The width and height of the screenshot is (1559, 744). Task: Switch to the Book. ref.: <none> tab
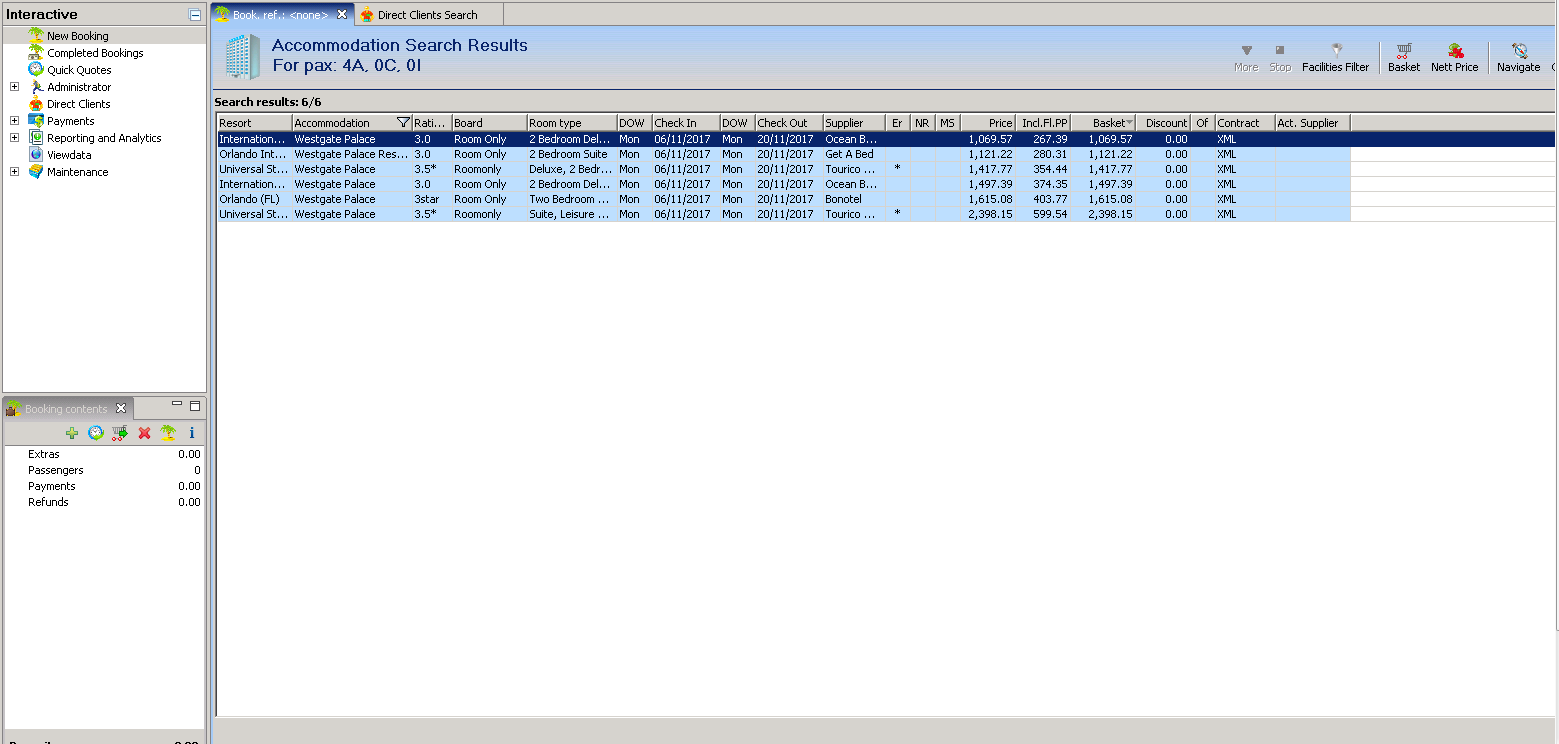[x=280, y=15]
